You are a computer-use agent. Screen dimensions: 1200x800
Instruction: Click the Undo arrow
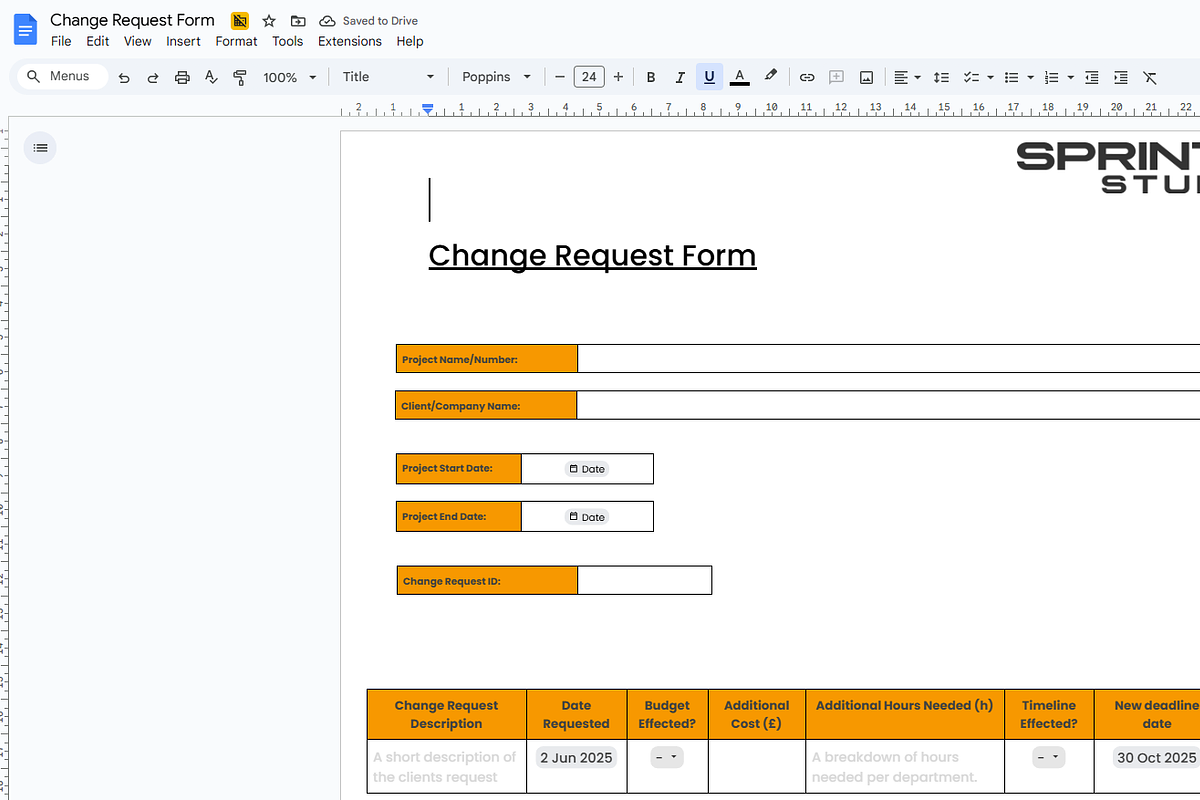(x=124, y=77)
